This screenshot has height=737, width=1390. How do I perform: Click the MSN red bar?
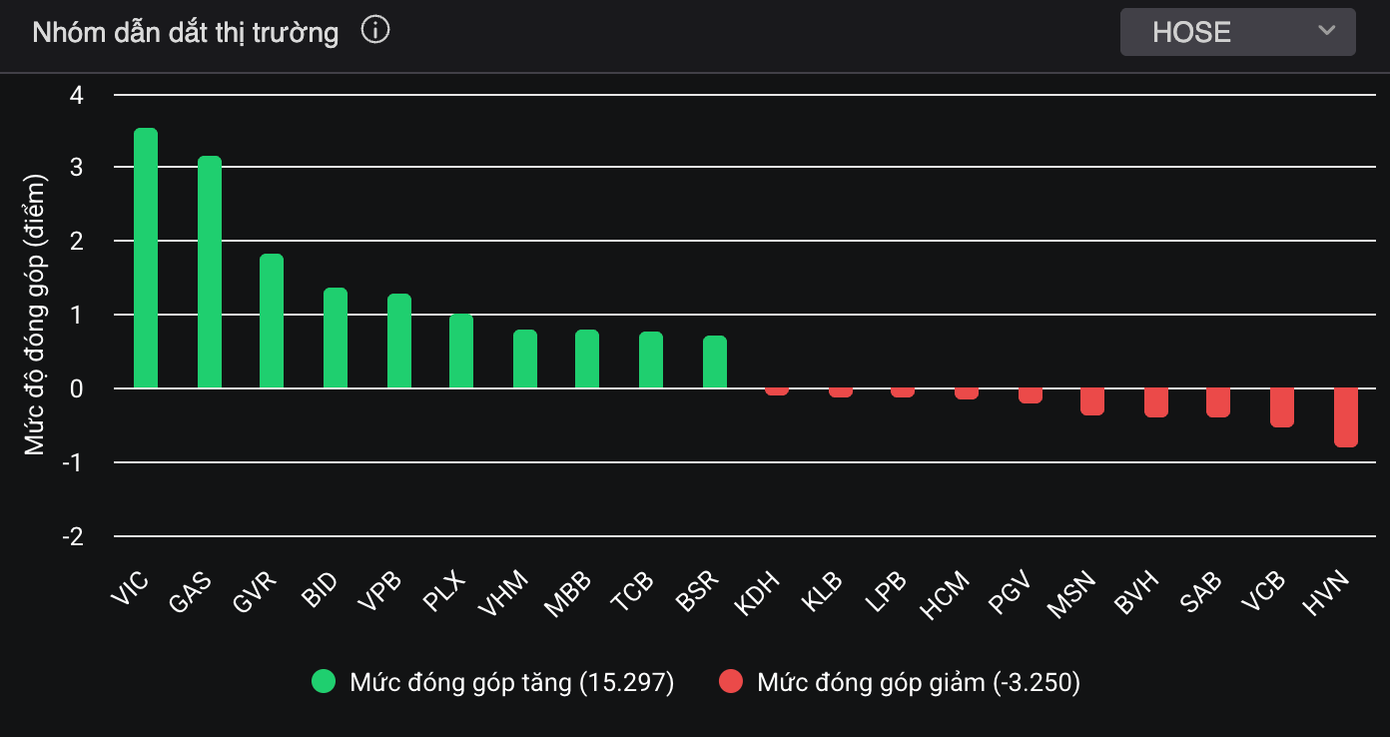click(1092, 401)
